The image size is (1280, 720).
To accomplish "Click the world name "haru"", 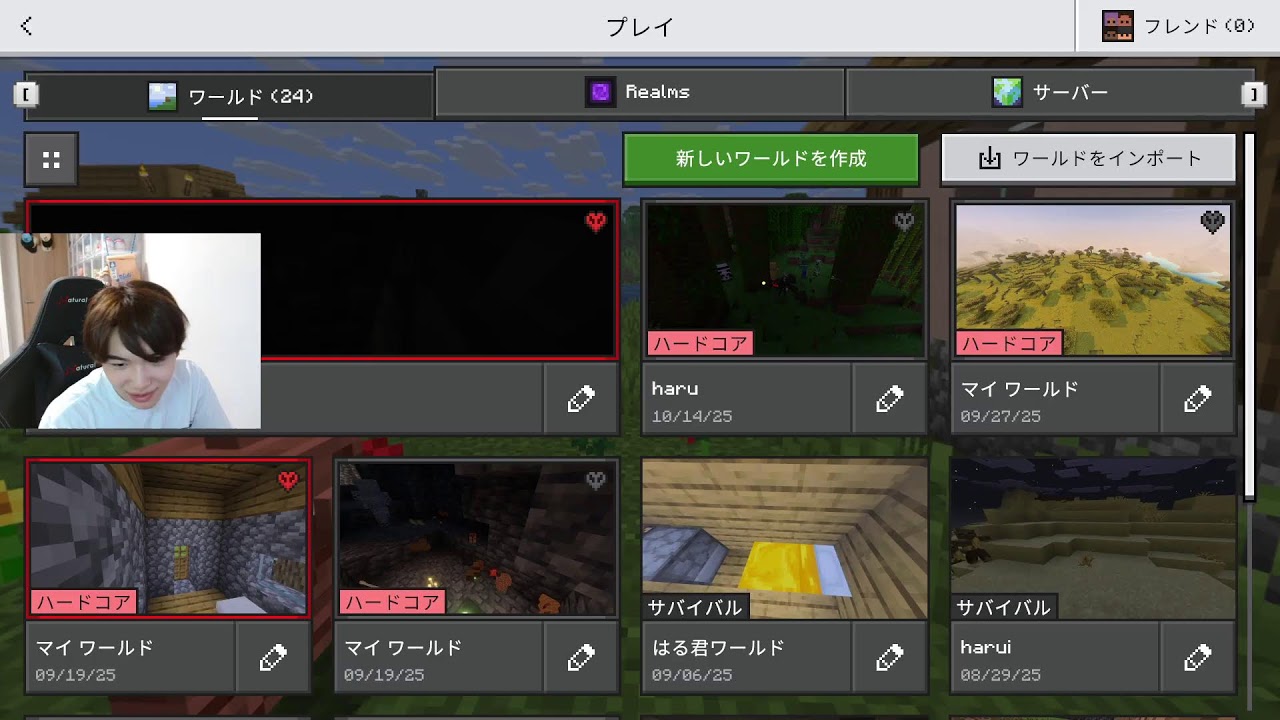I will click(675, 388).
